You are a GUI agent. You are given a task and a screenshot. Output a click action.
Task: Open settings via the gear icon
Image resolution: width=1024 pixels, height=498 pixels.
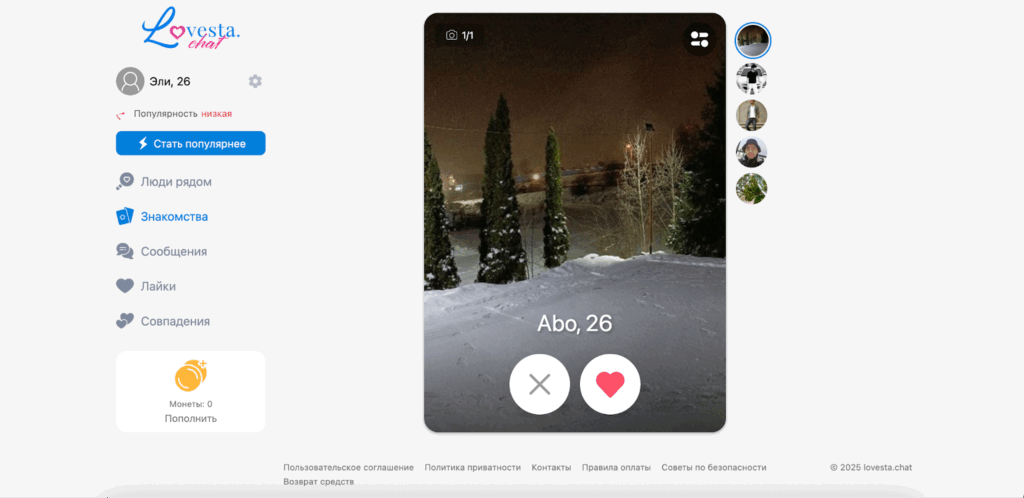pyautogui.click(x=255, y=81)
